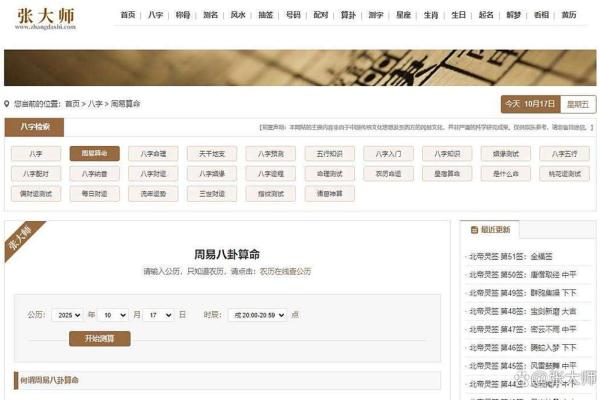Open 生日 in top navigation
Viewport: 600px width, 400px height.
458,15
